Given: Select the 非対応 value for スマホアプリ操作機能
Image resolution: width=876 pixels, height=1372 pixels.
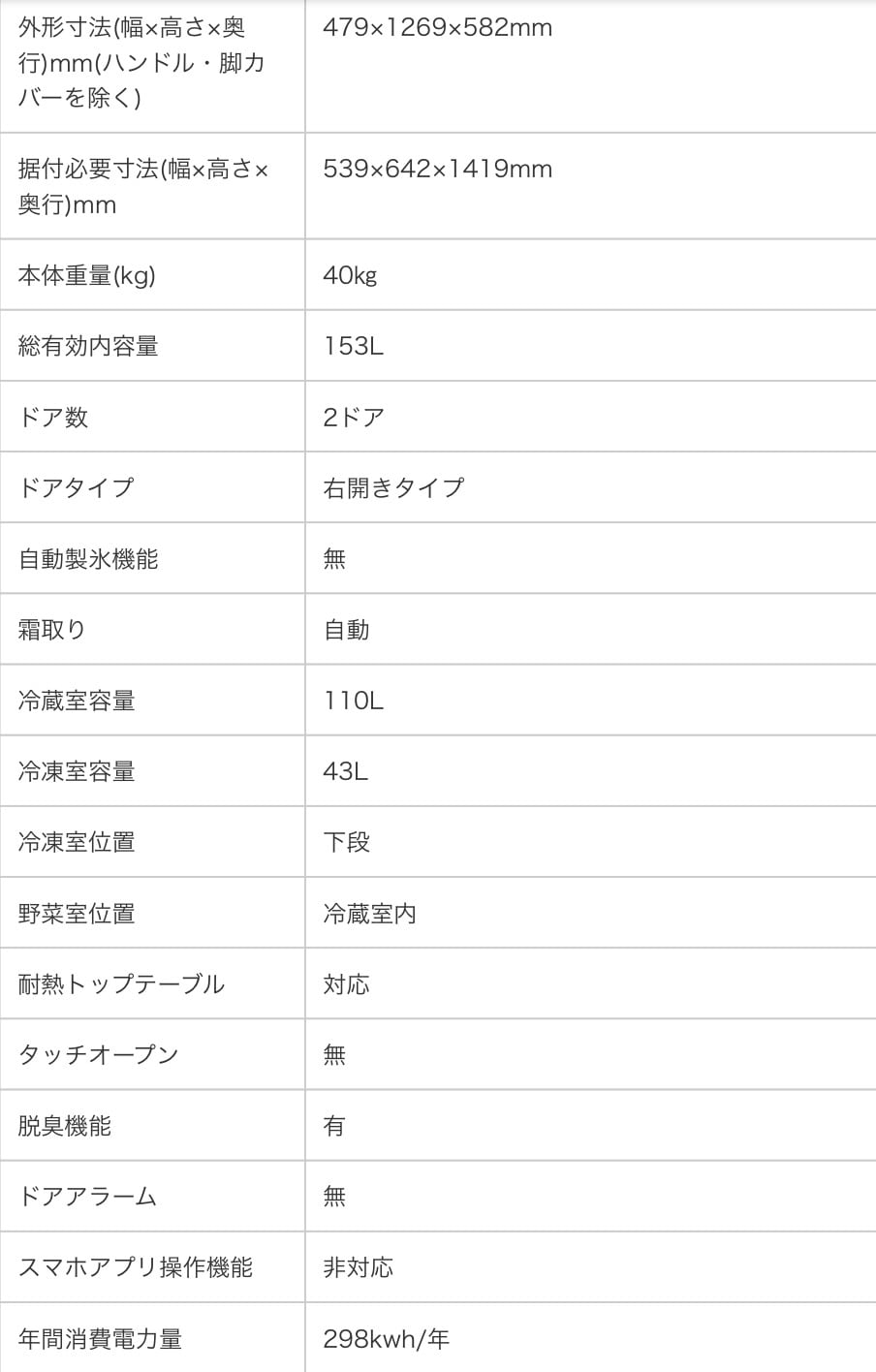Looking at the screenshot, I should pos(359,1267).
